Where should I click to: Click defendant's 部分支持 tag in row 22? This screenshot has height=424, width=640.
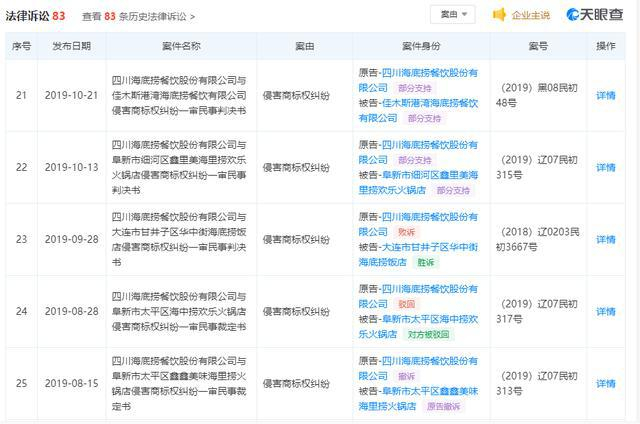pyautogui.click(x=453, y=191)
